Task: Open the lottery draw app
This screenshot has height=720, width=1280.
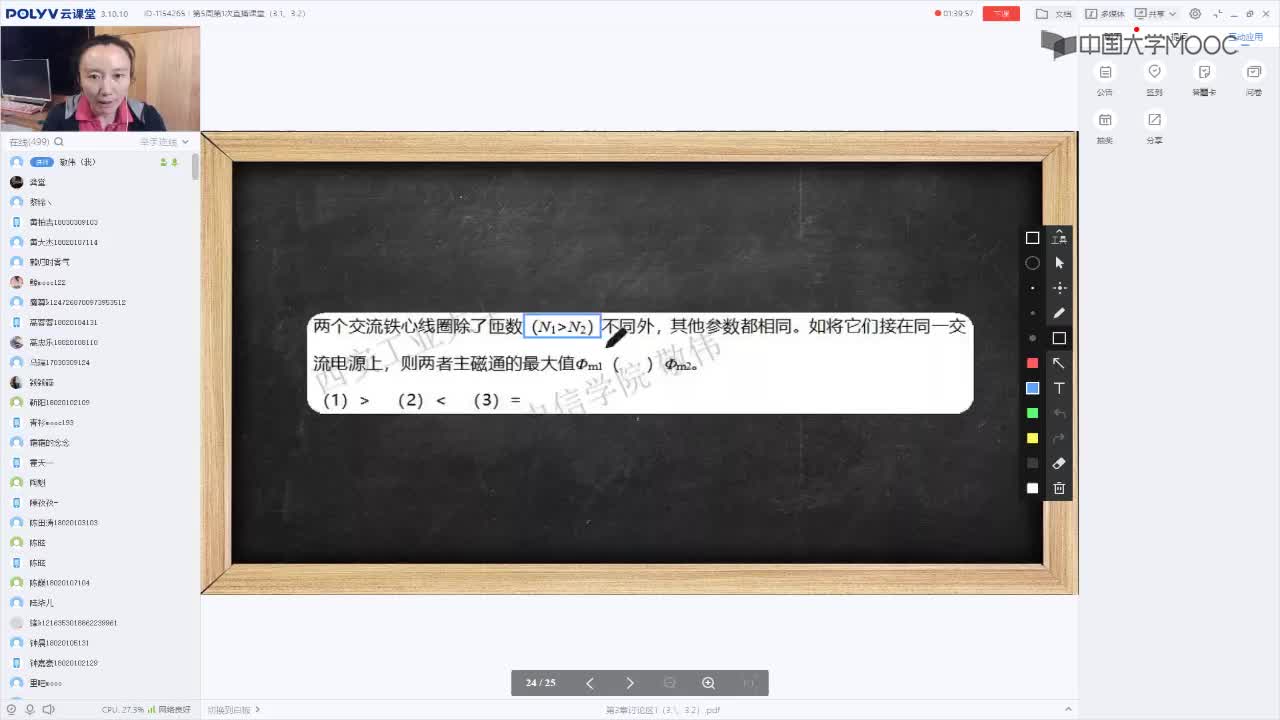Action: [x=1105, y=128]
